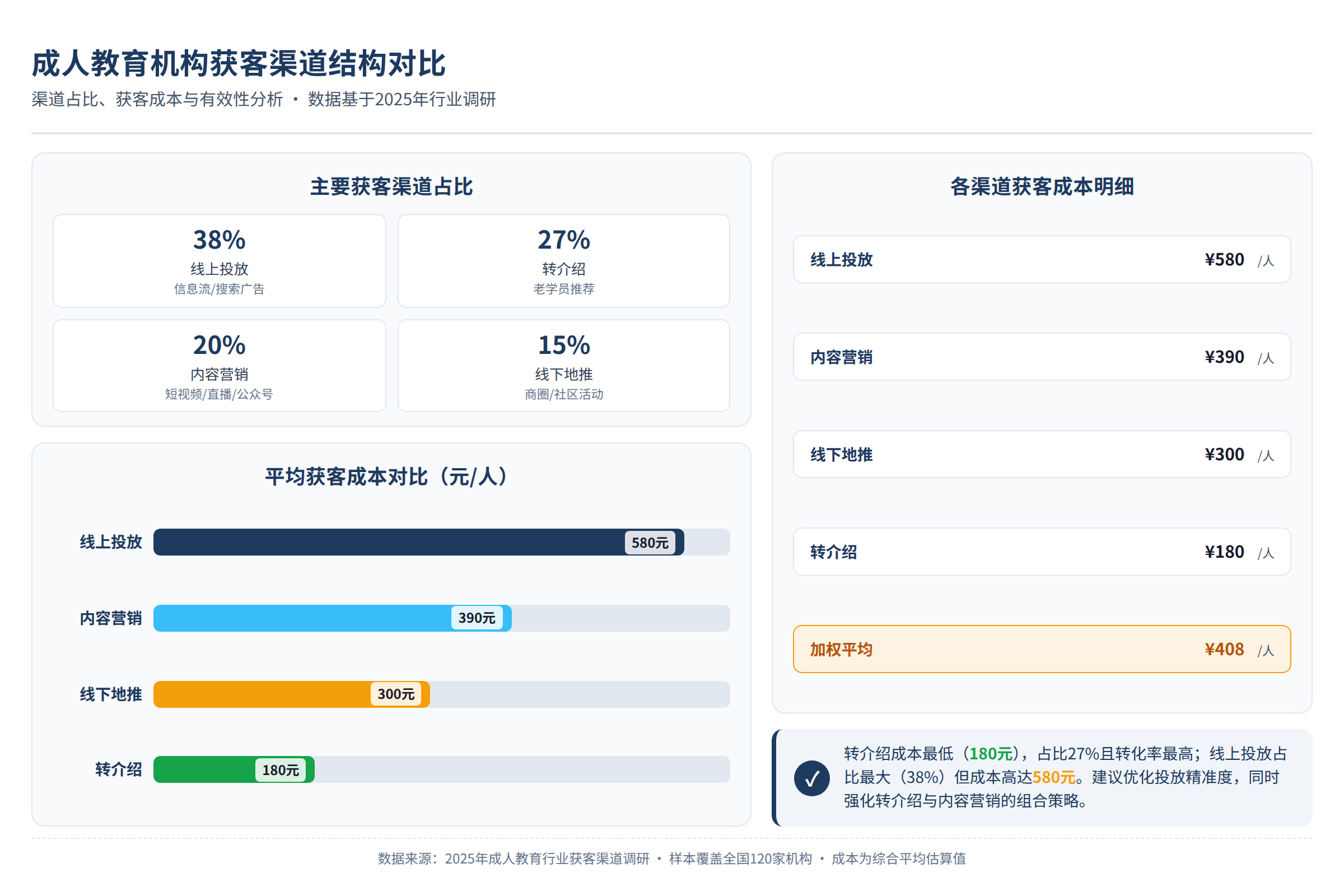The image size is (1344, 896).
Task: Click the 数据来源 footer line
Action: click(x=671, y=858)
